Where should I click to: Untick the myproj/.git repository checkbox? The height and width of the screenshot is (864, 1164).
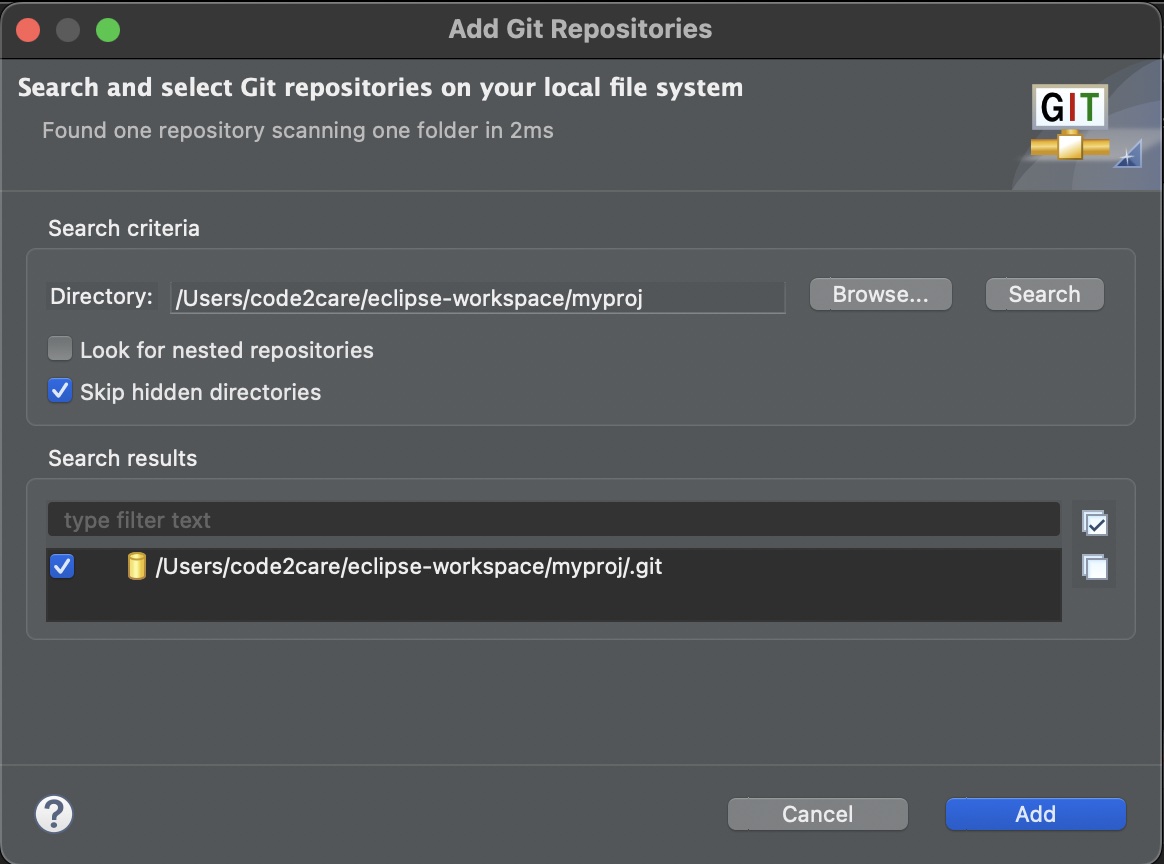click(x=62, y=567)
